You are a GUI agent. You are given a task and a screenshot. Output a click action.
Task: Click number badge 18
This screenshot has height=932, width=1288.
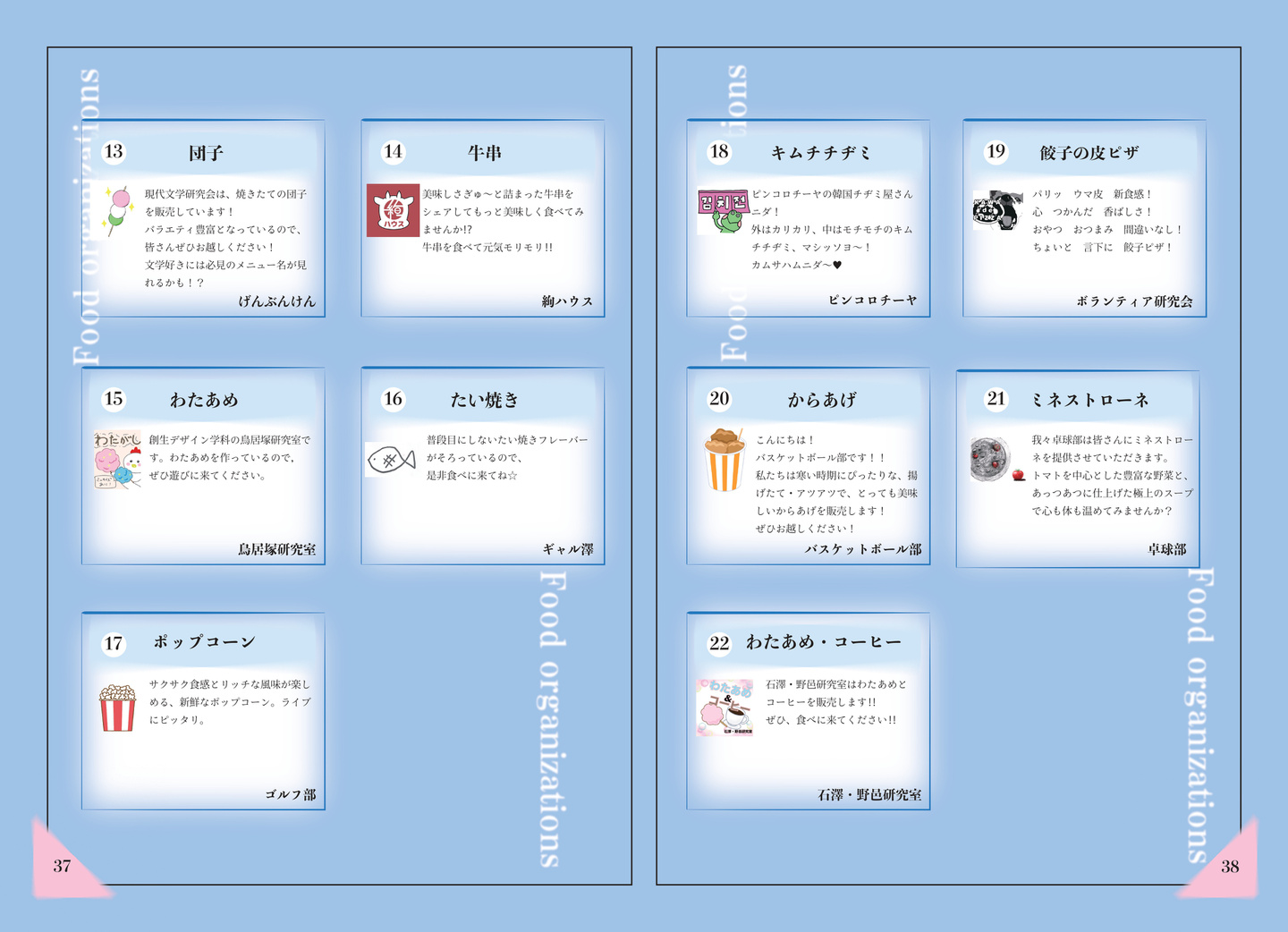coord(719,151)
